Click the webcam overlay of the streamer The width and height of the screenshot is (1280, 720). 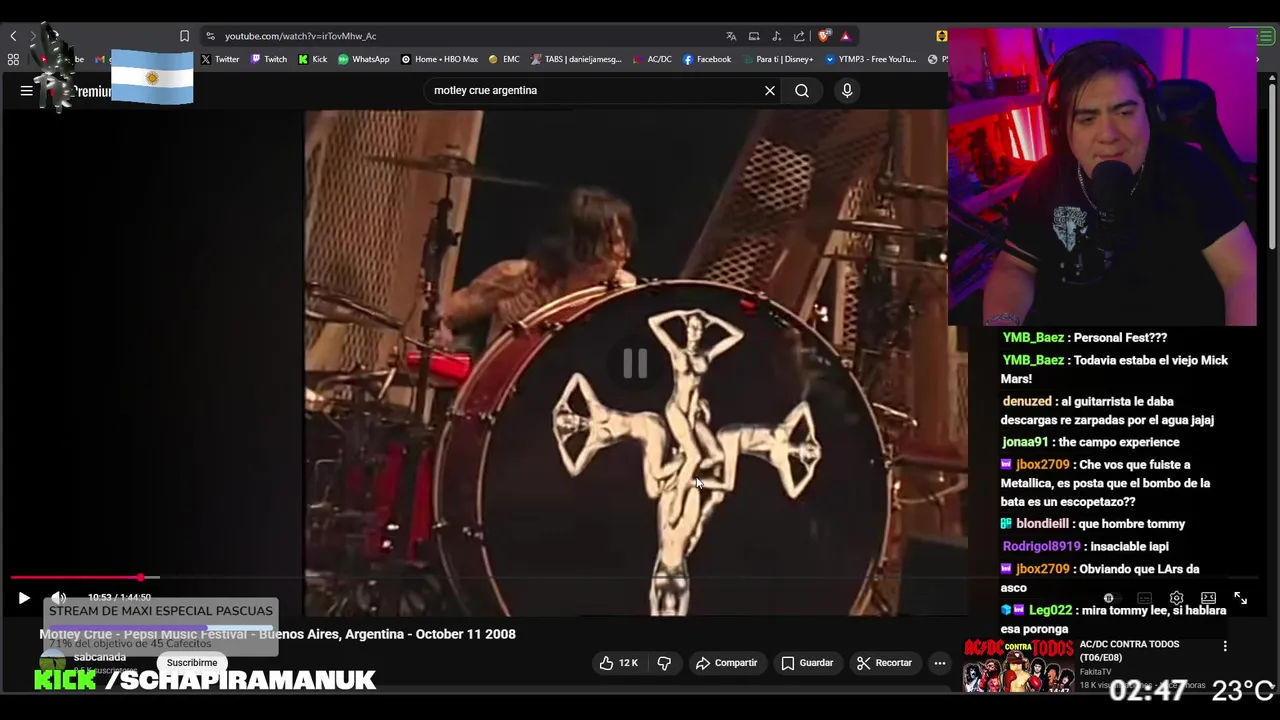click(x=1102, y=177)
